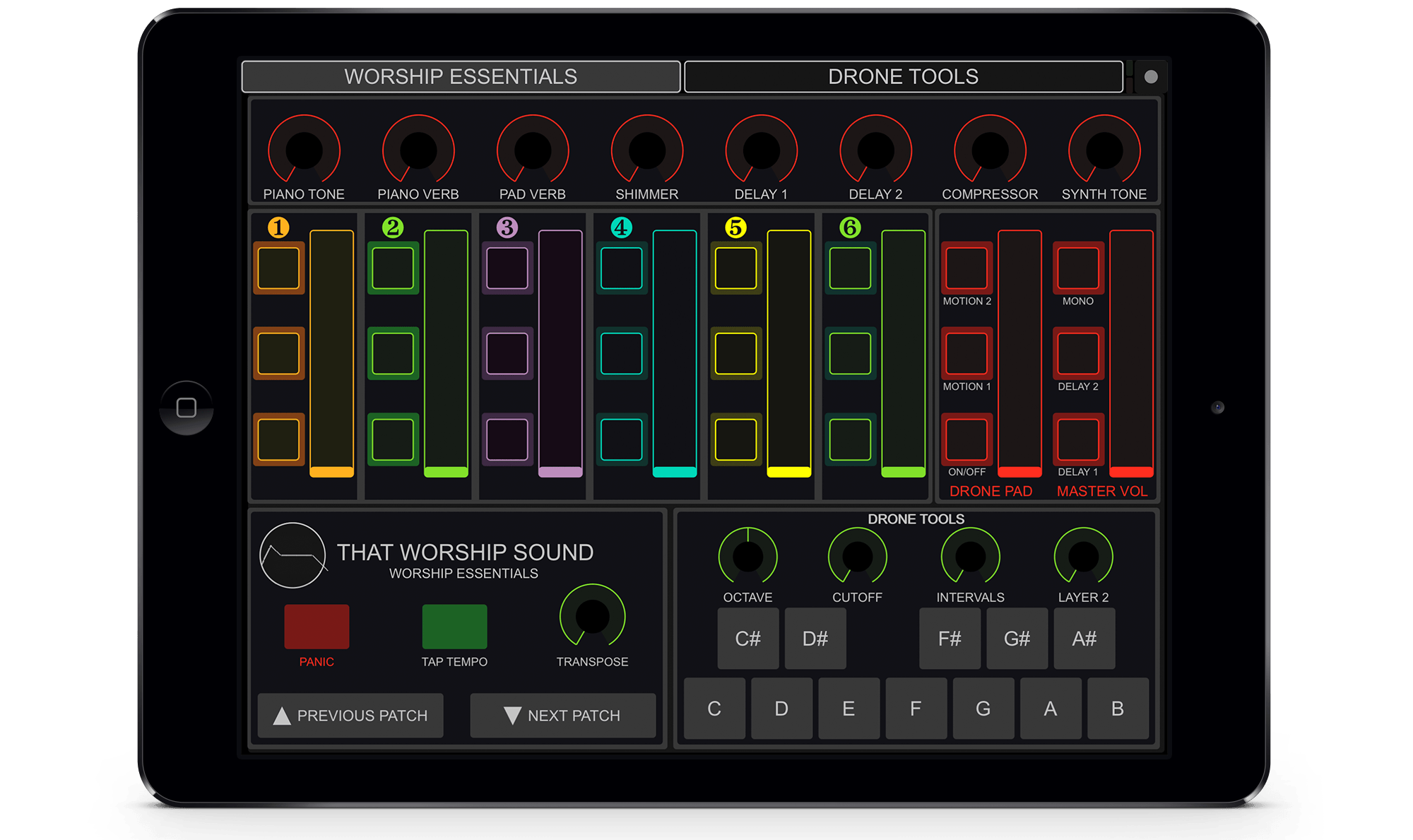Switch to the Worship Essentials tab

(461, 76)
